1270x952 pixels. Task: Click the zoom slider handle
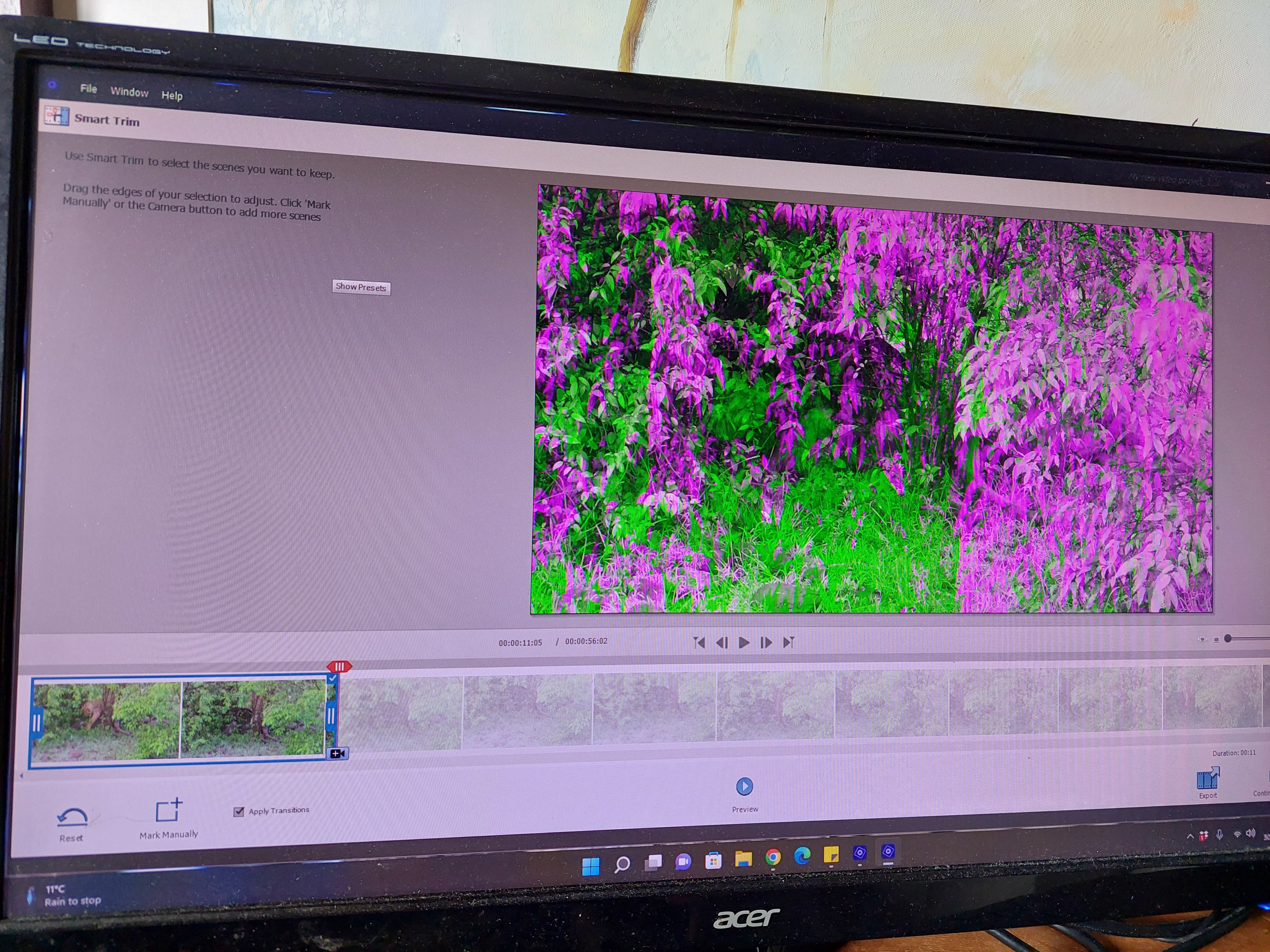click(x=1228, y=639)
